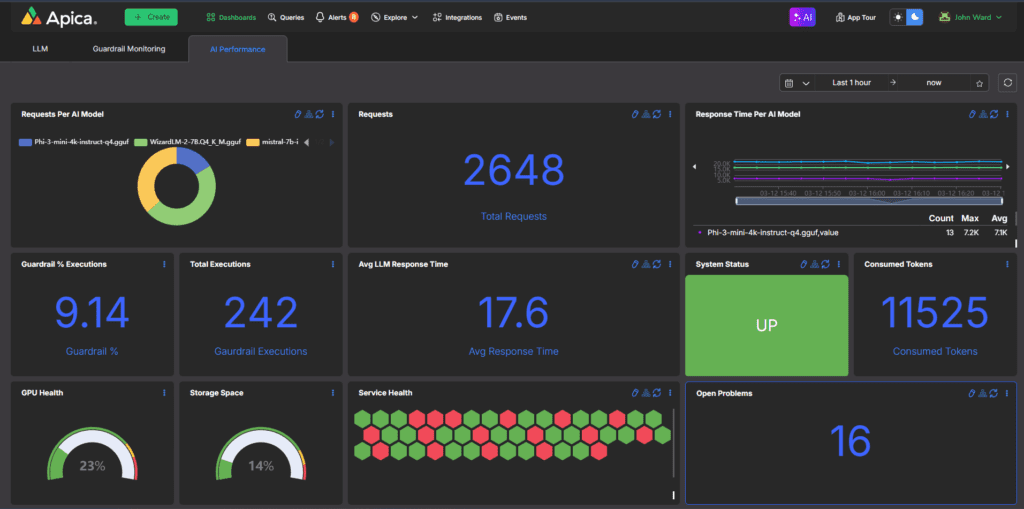Open the calendar time range dropdown

pos(796,83)
